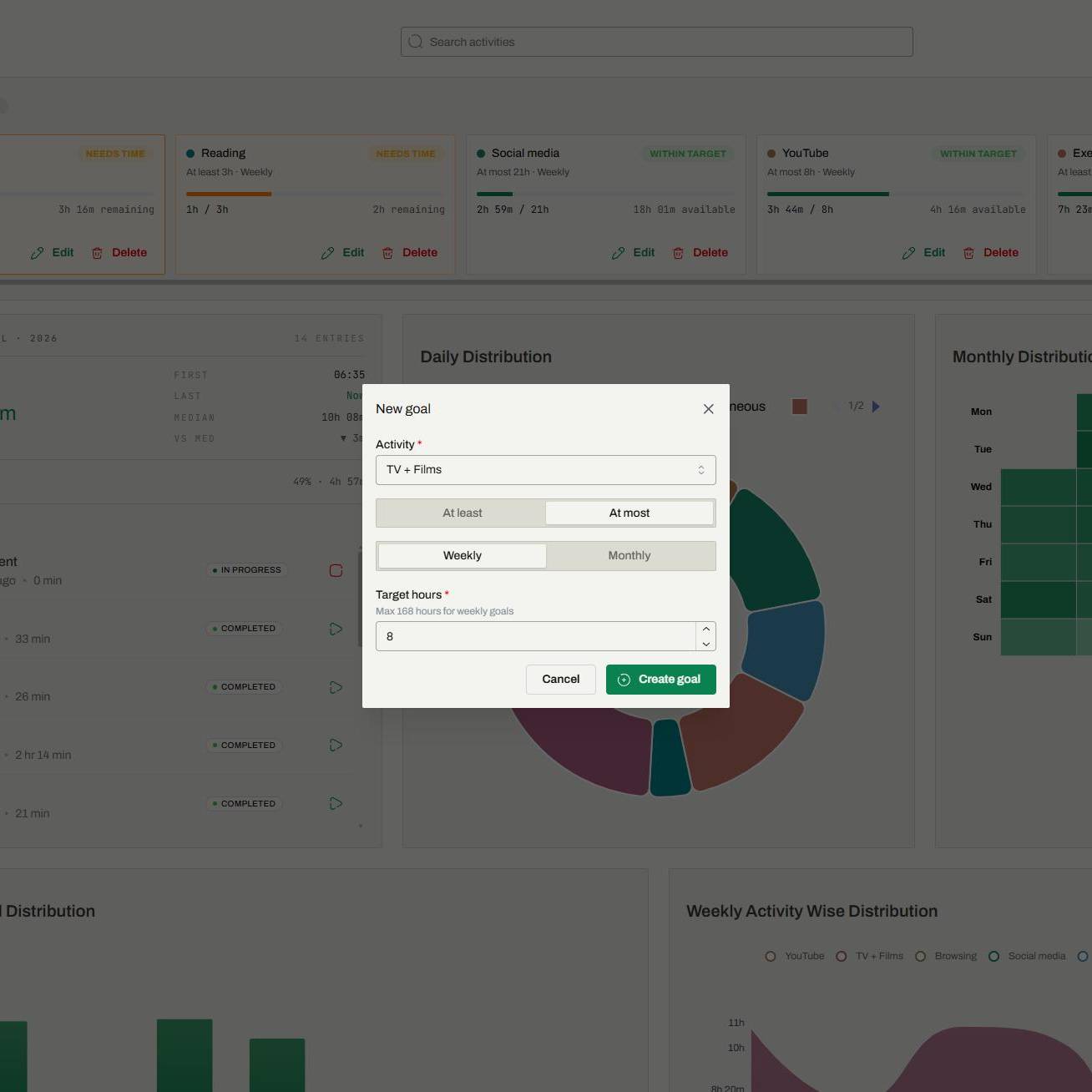Click the horizontal scrollbar under goal cards
The height and width of the screenshot is (1092, 1092).
pos(546,283)
